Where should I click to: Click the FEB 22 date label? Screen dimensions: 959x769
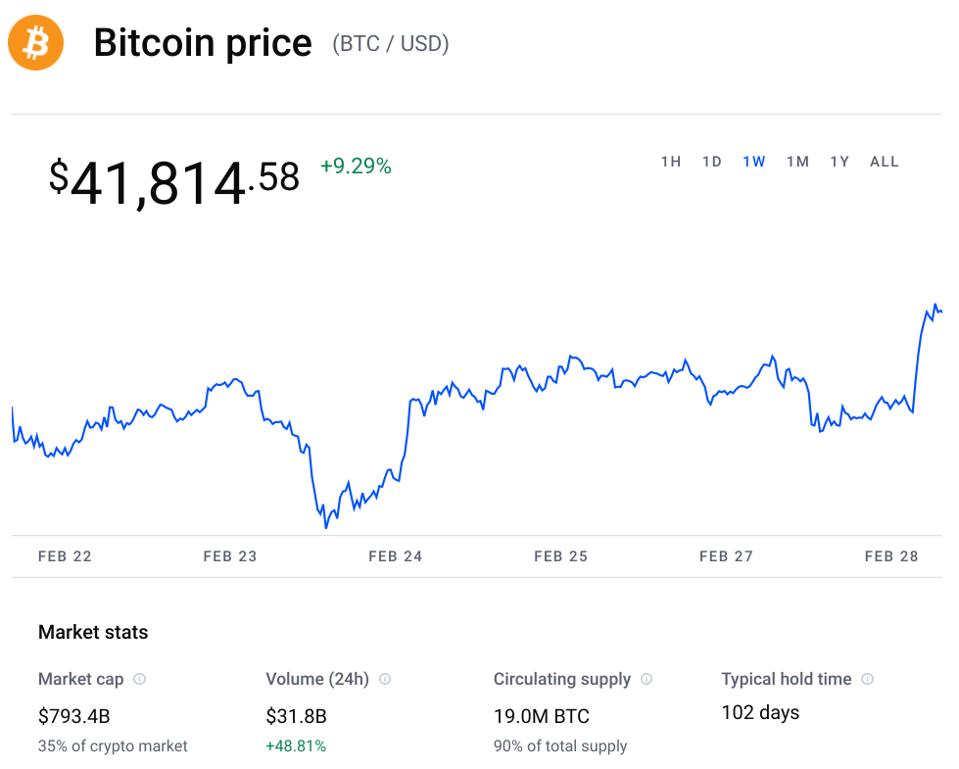[65, 556]
